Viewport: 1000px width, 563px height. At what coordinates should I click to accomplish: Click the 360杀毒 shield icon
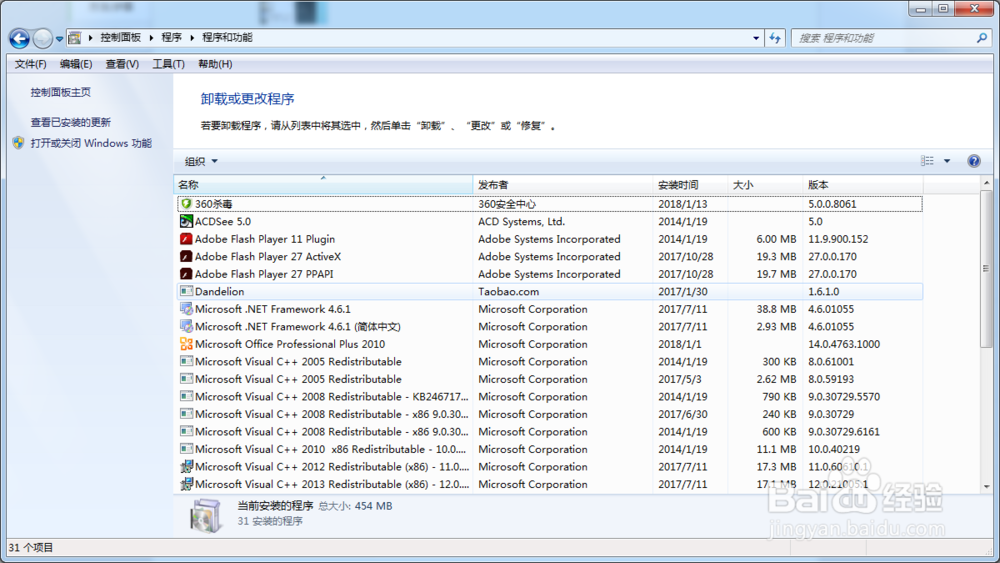186,204
